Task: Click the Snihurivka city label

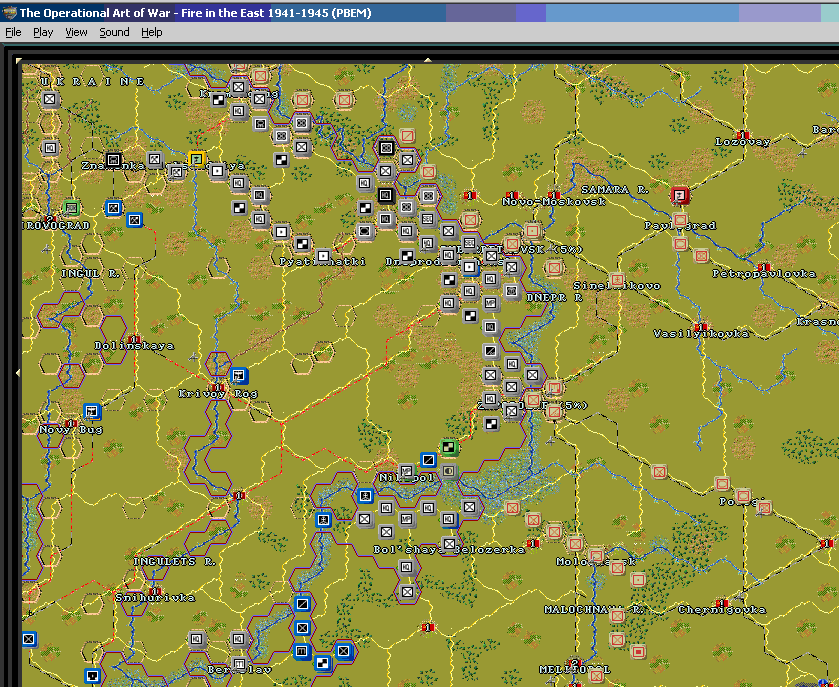Action: click(x=155, y=598)
